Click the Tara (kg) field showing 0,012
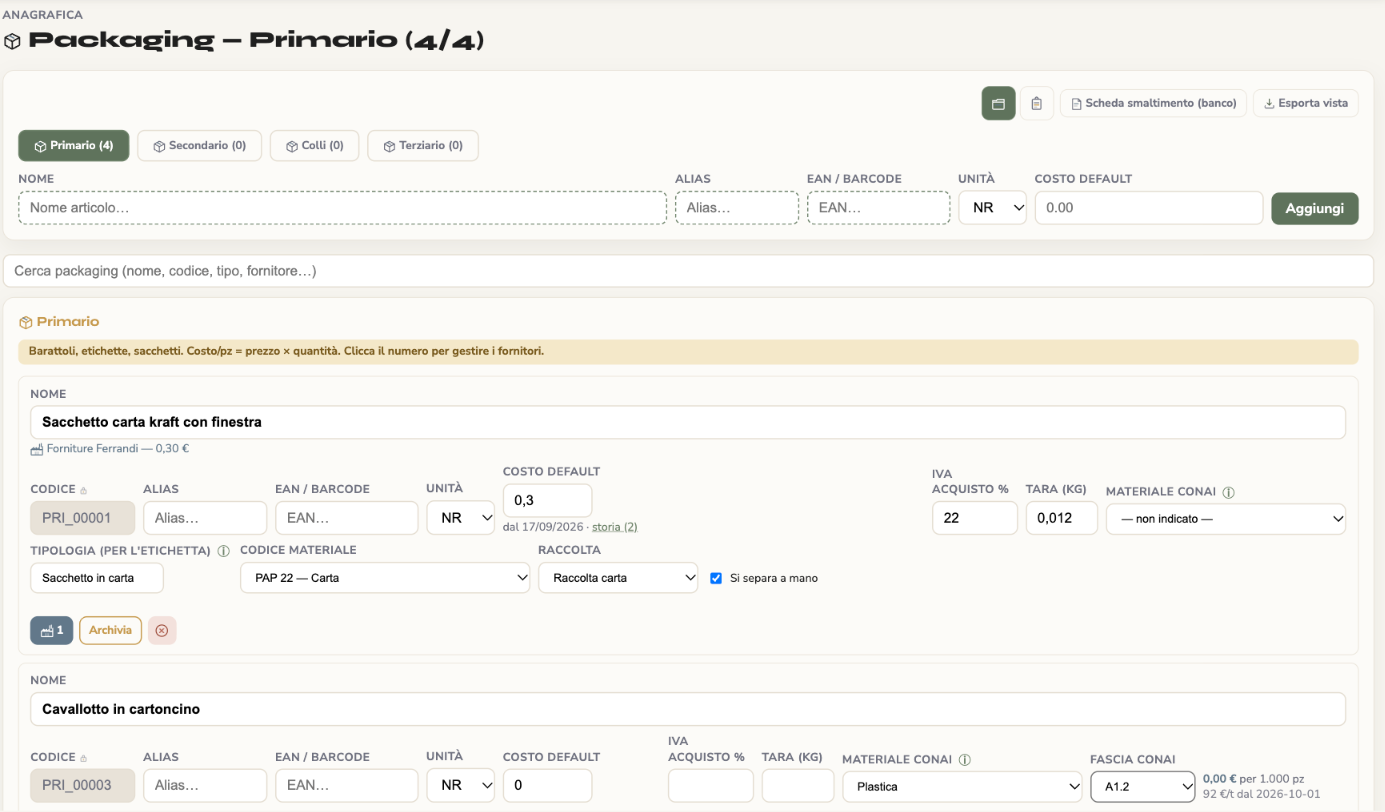This screenshot has width=1385, height=812. coord(1062,518)
